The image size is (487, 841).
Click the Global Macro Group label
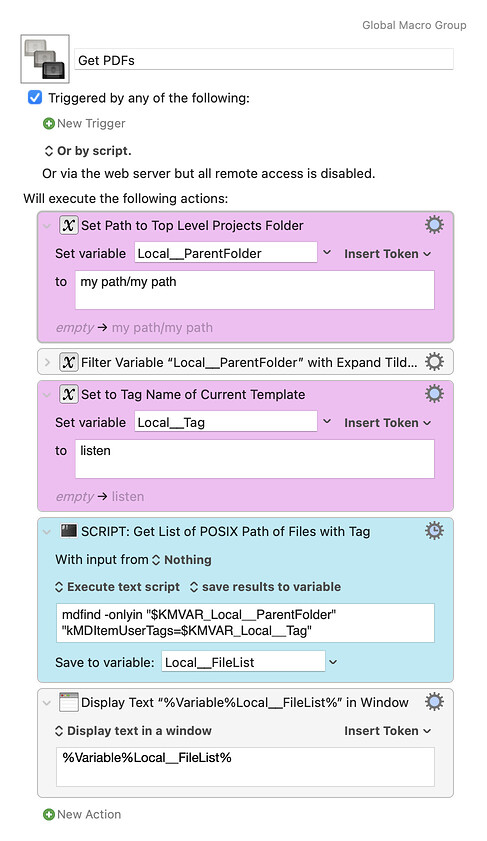click(414, 25)
